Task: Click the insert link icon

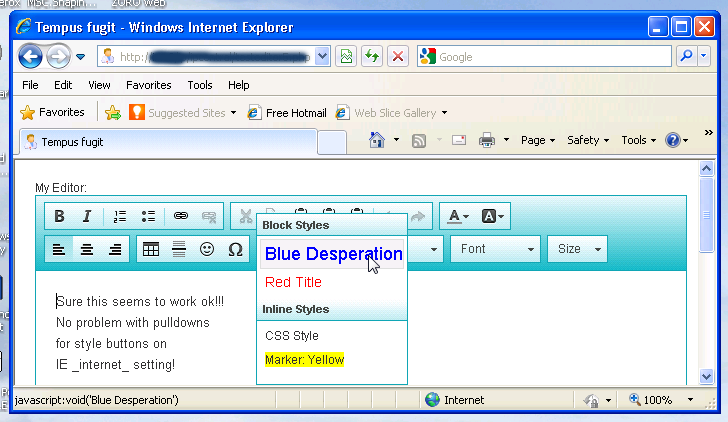Action: point(181,216)
